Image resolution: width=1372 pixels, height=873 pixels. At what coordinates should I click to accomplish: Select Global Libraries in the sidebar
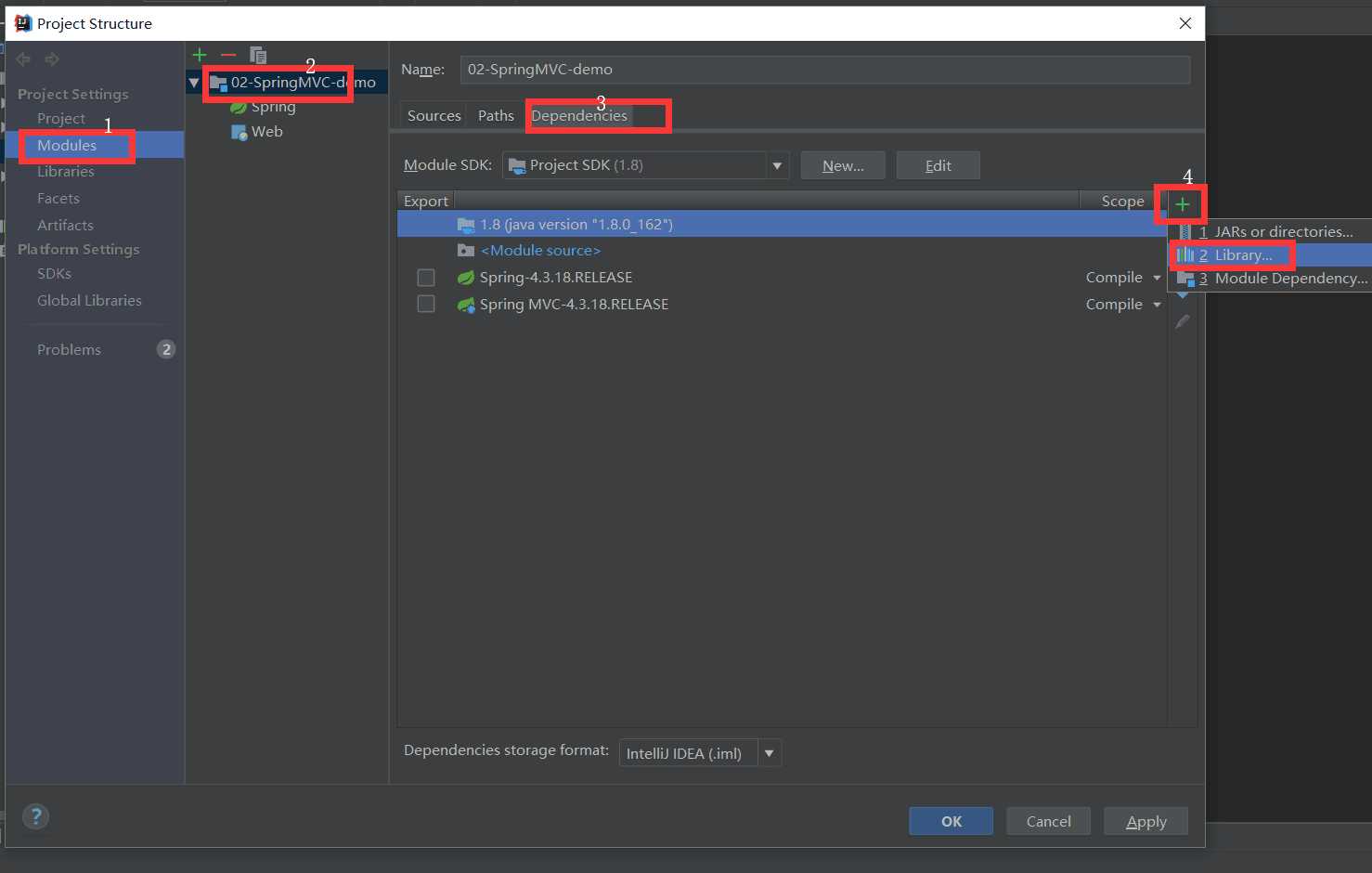(x=89, y=301)
